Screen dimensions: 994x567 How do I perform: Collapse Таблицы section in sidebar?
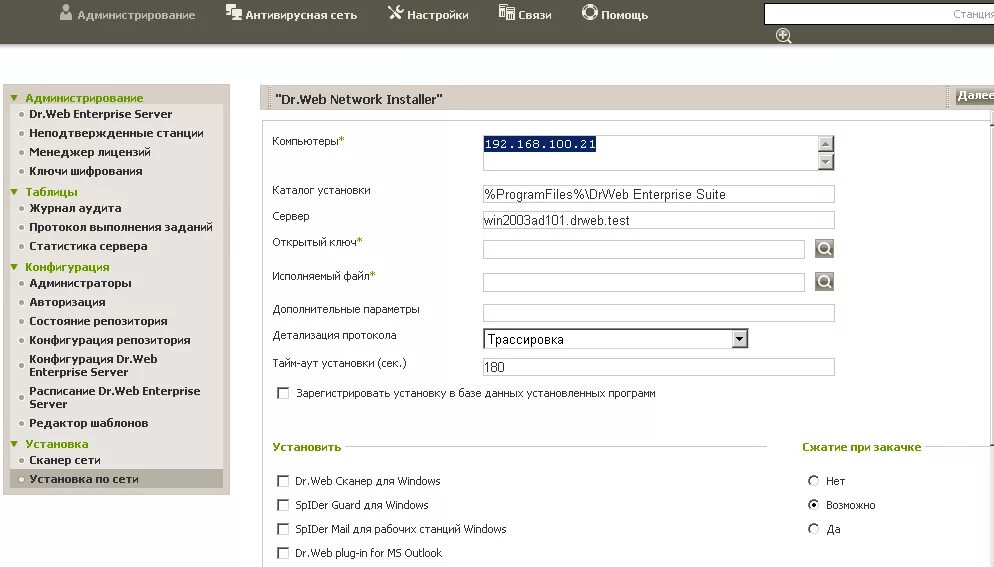[14, 192]
